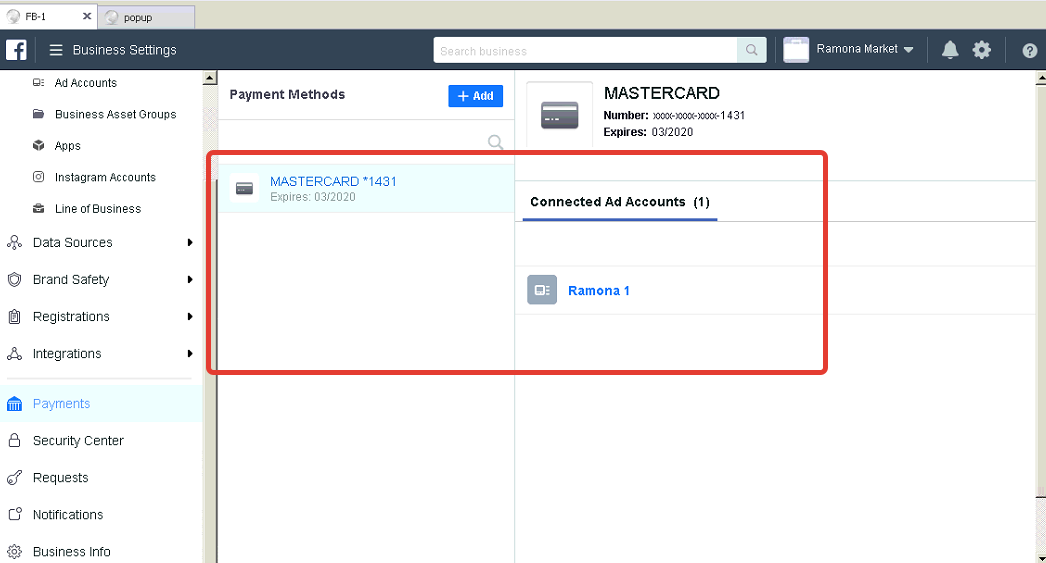Screen dimensions: 1046x563
Task: Click the Notifications sidebar icon
Action: point(14,514)
